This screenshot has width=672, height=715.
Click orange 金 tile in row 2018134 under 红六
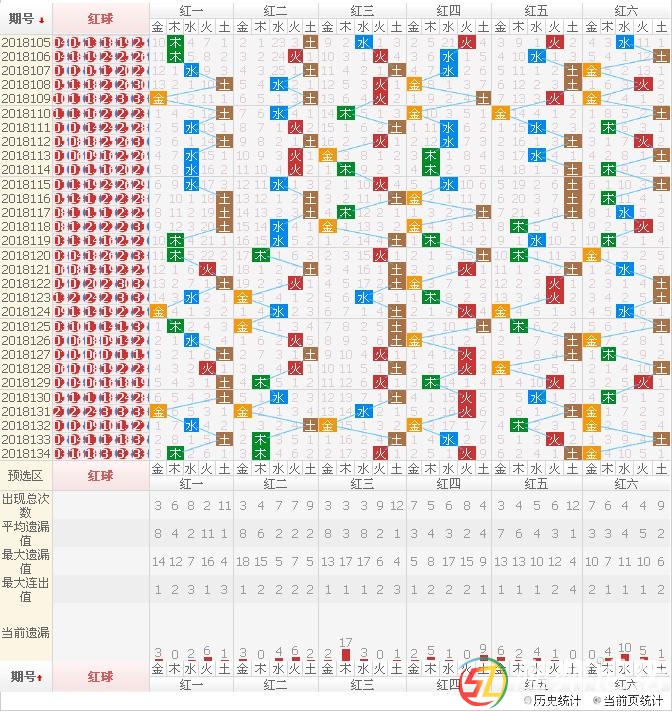coord(591,453)
